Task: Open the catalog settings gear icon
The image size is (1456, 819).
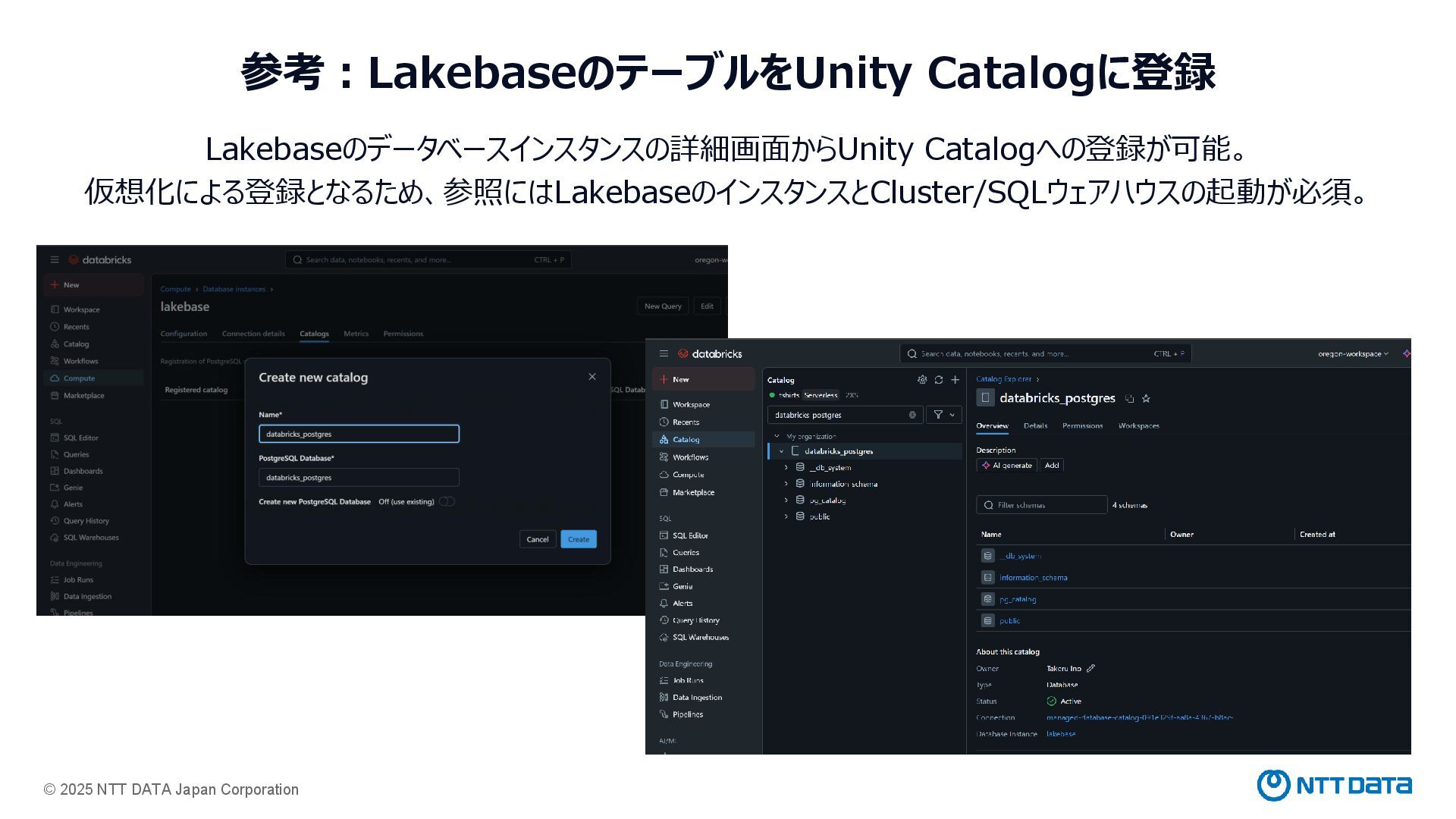Action: (x=922, y=380)
